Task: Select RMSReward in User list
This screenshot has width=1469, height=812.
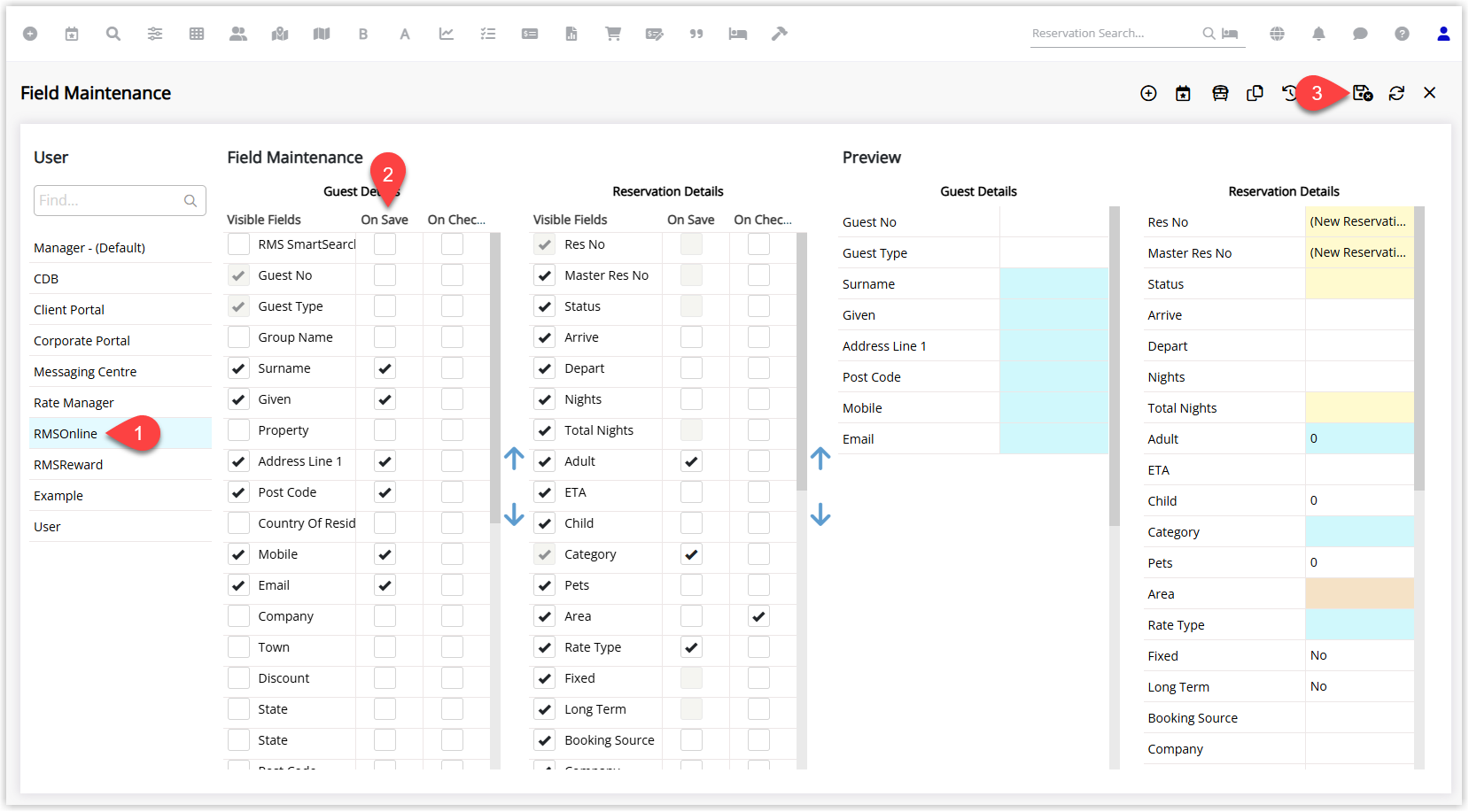Action: click(120, 465)
